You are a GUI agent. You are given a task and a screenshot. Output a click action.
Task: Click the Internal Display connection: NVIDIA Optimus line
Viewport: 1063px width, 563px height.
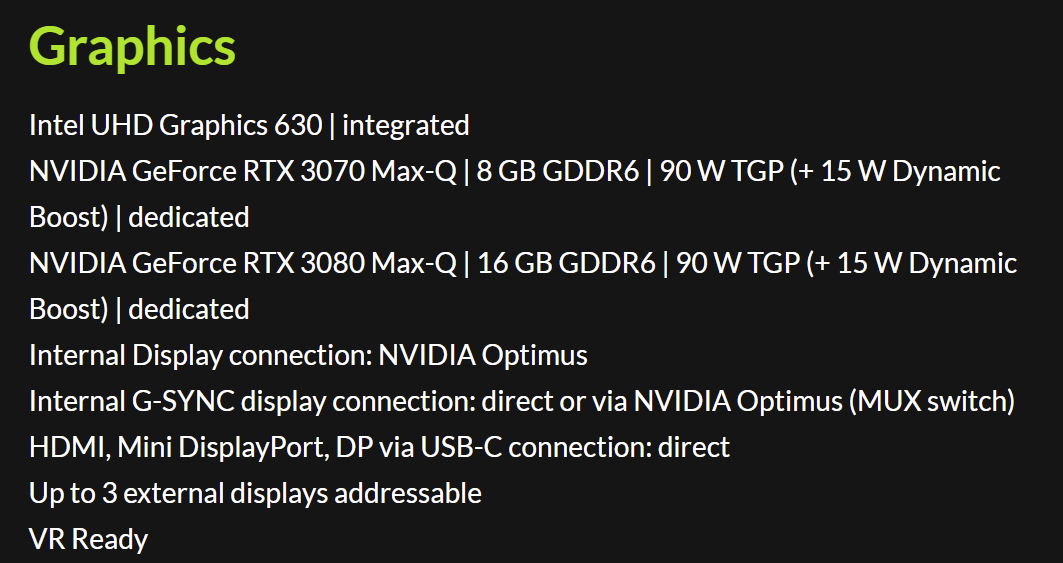[x=308, y=355]
